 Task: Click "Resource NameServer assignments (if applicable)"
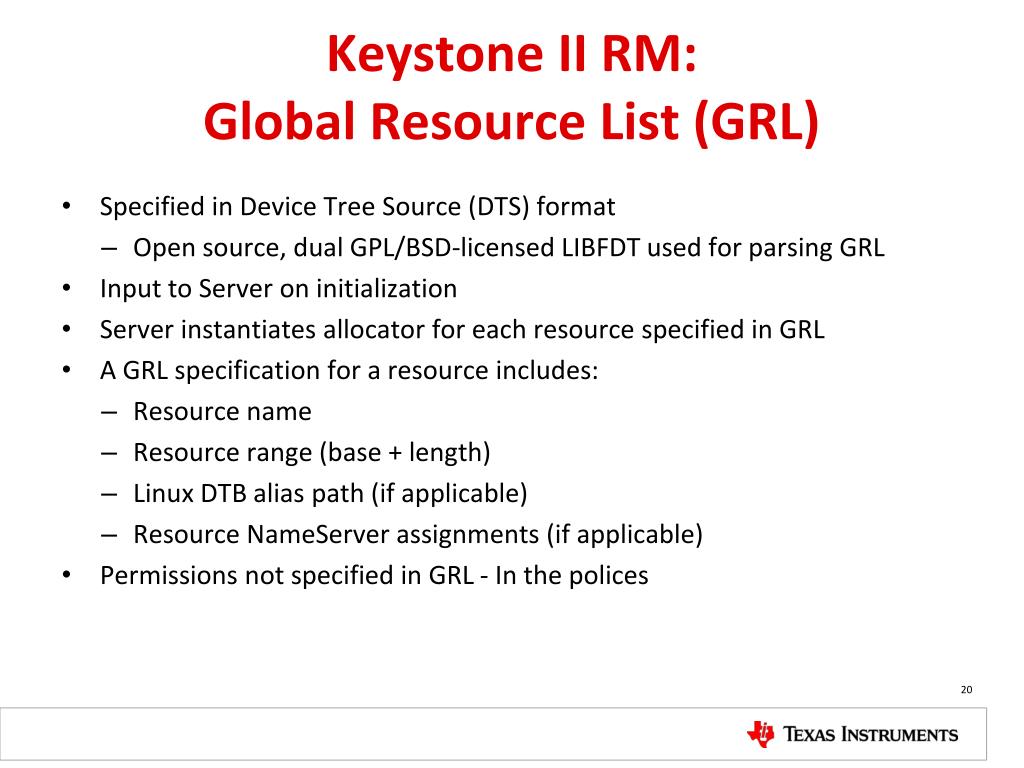click(x=418, y=535)
